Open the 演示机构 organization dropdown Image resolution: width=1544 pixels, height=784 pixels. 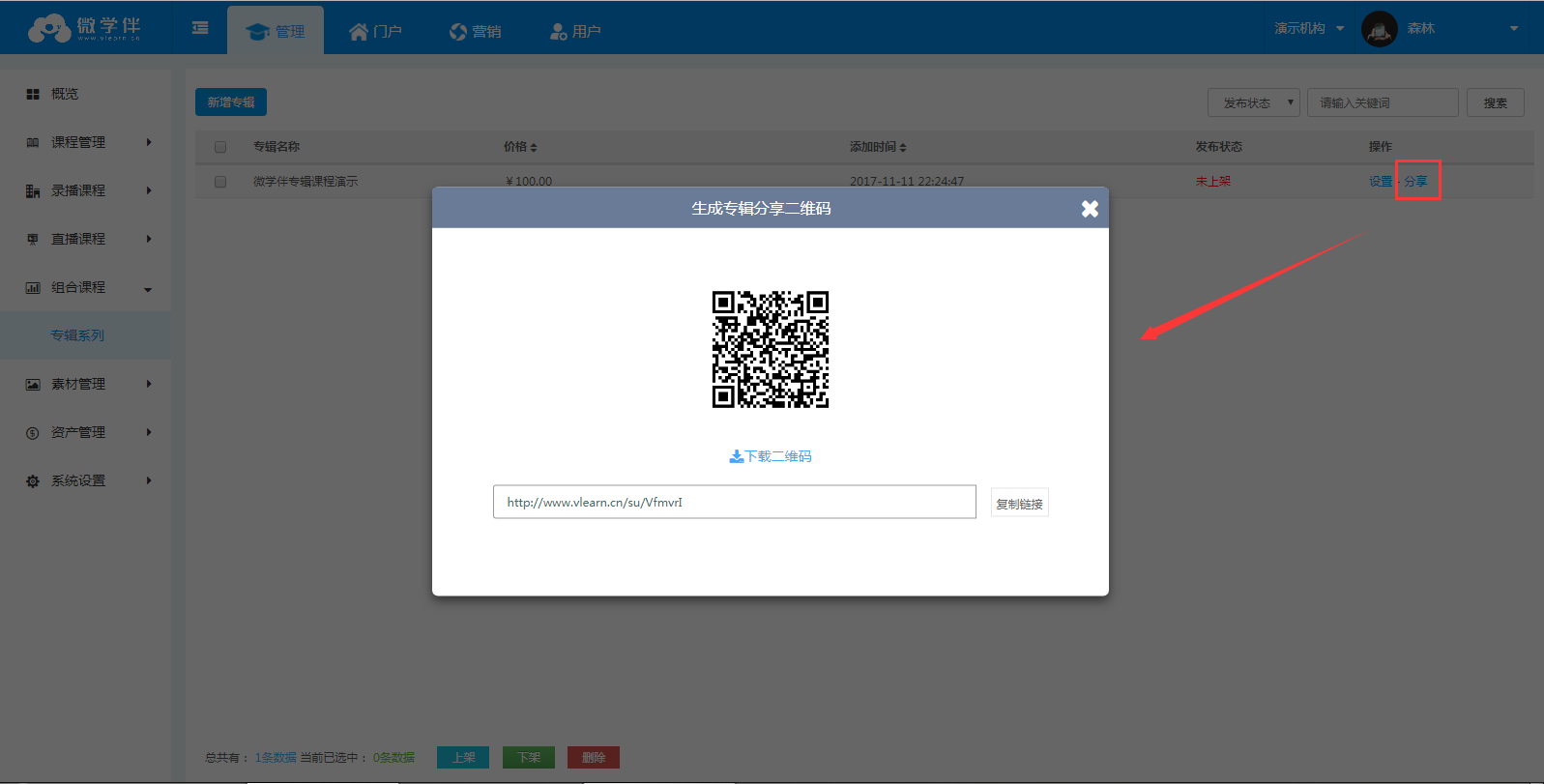pyautogui.click(x=1309, y=29)
